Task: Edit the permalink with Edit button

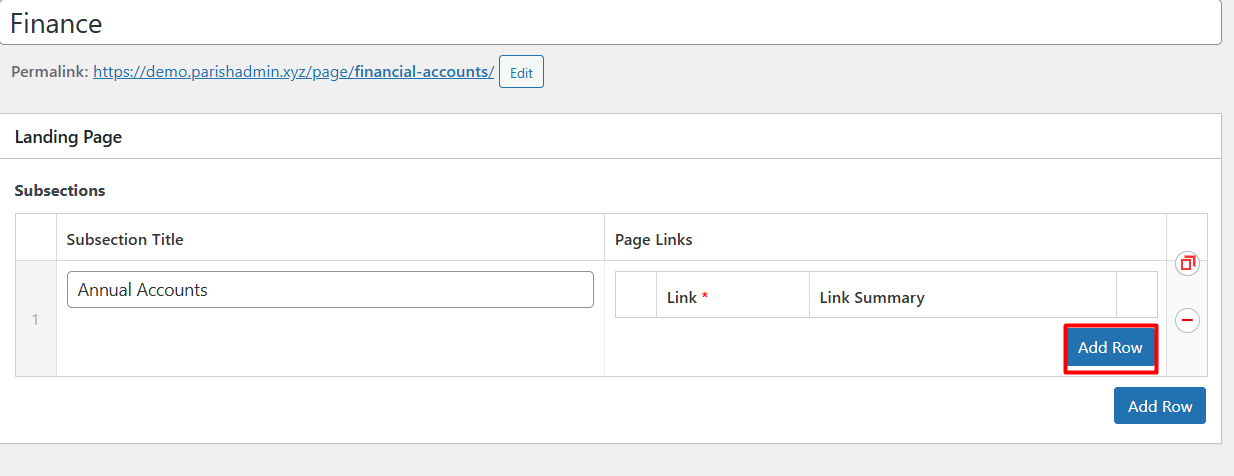Action: click(521, 73)
